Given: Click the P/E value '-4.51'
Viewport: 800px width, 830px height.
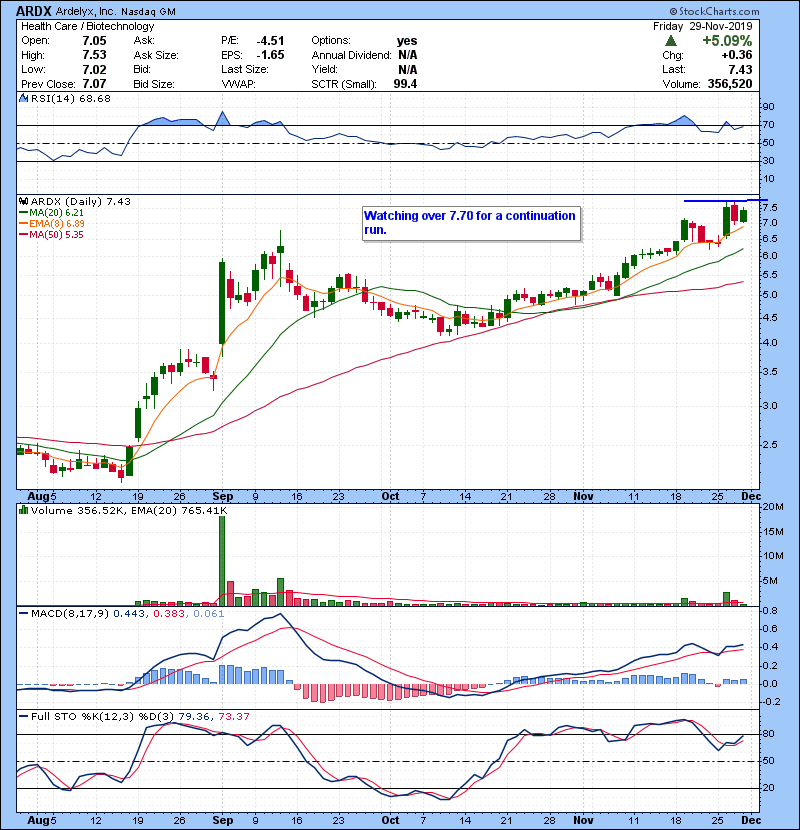Looking at the screenshot, I should click(x=270, y=41).
